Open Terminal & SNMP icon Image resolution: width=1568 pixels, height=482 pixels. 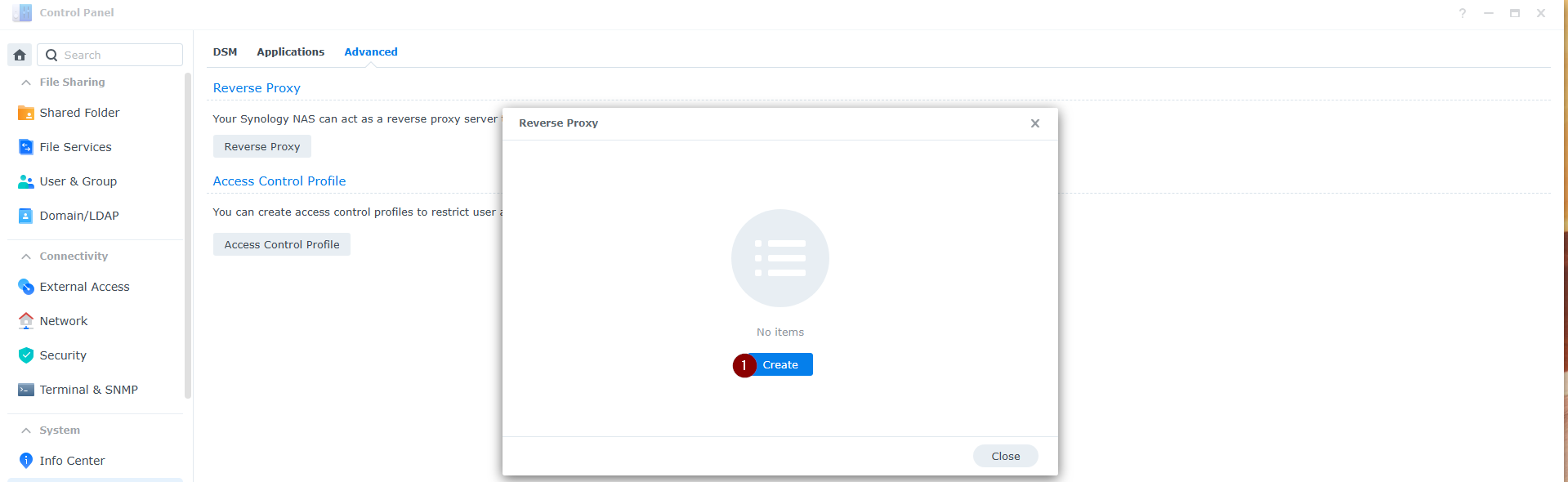(26, 390)
